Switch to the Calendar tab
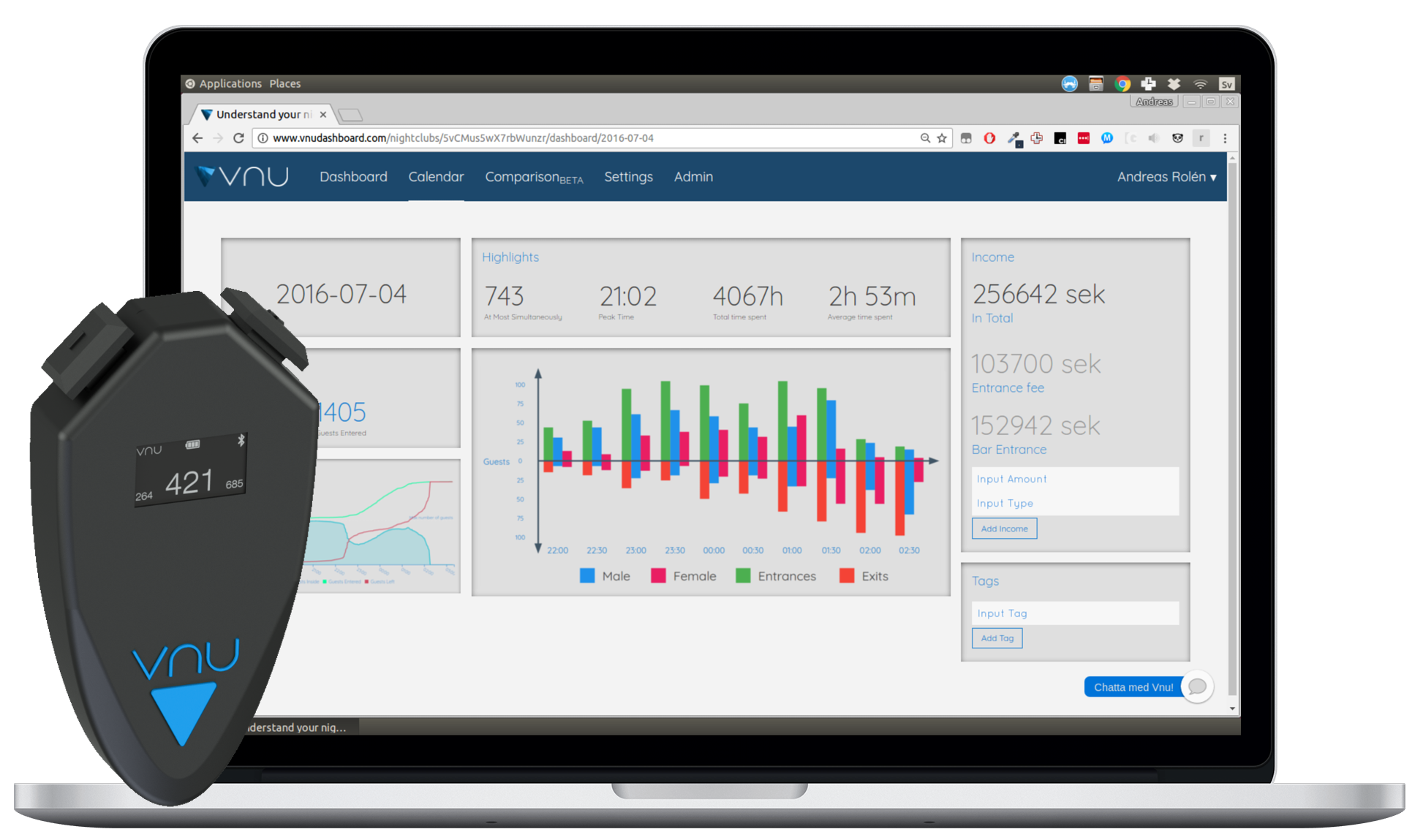 pyautogui.click(x=434, y=177)
